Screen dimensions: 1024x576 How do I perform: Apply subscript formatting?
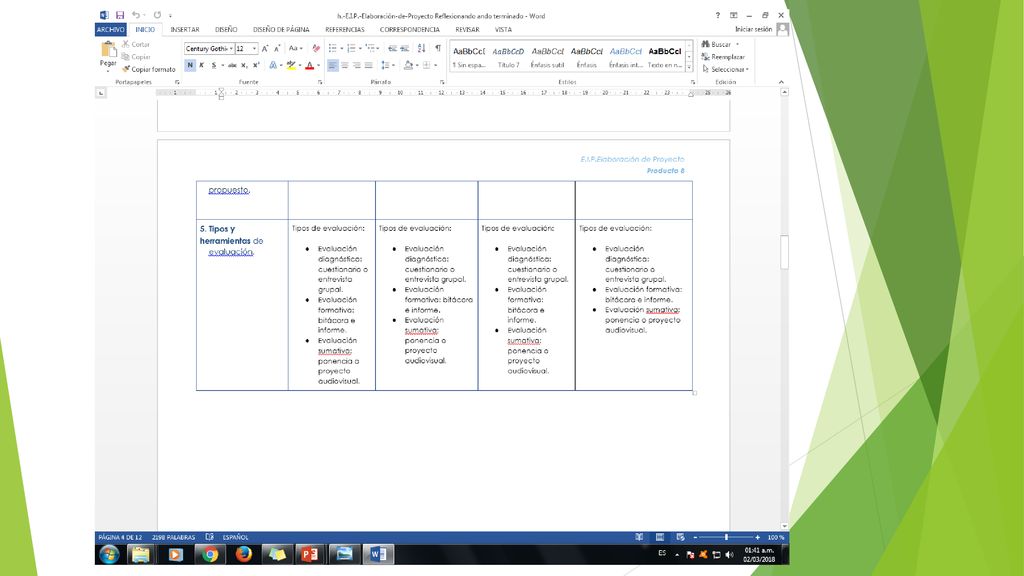244,65
